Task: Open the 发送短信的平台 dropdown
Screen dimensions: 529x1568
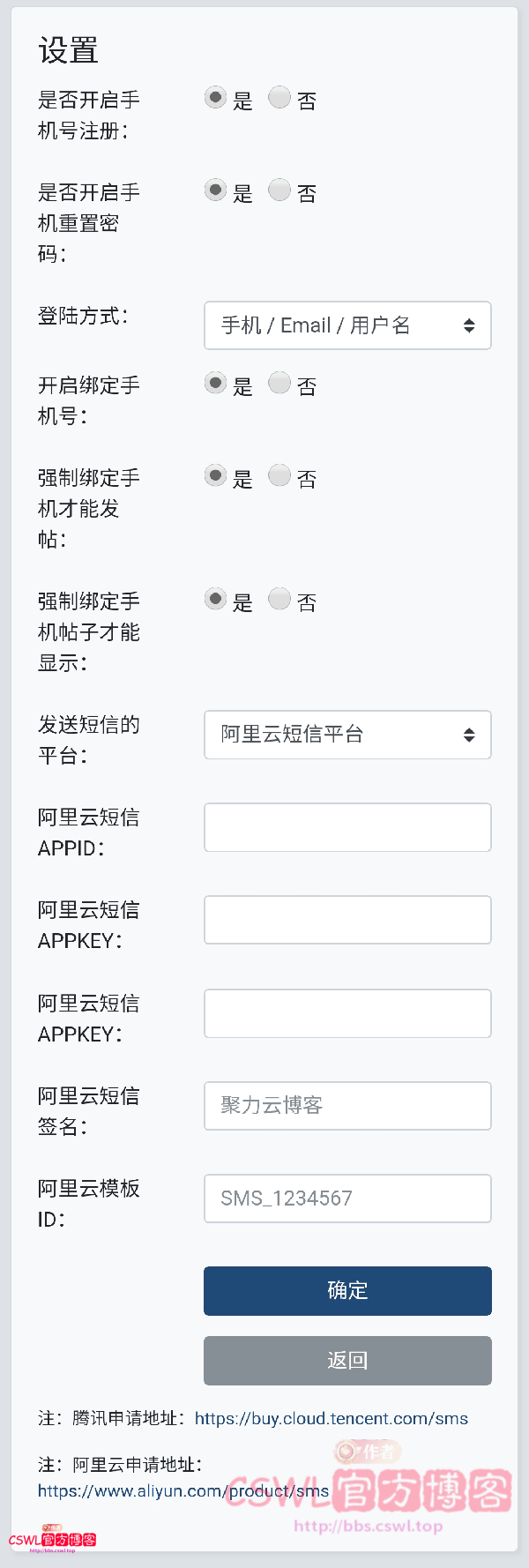Action: pyautogui.click(x=347, y=735)
